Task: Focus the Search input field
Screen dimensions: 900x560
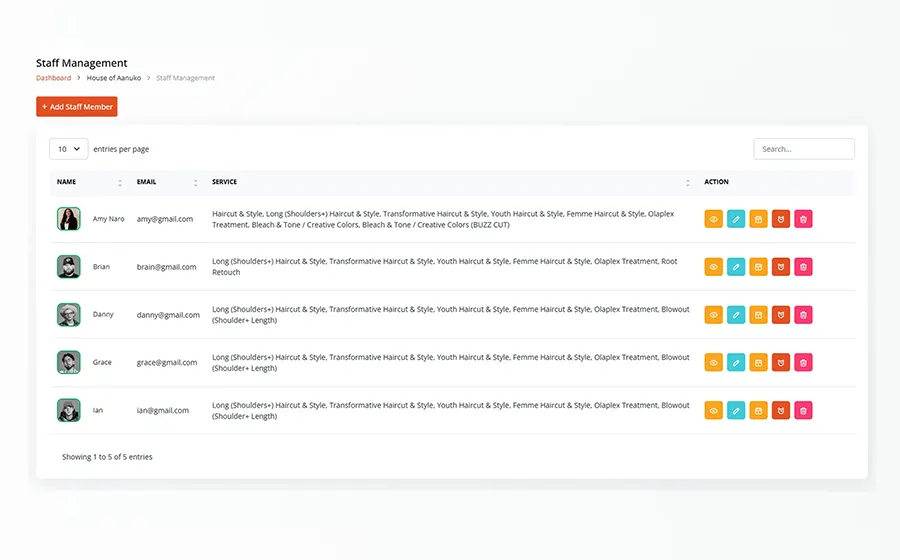Action: point(804,149)
